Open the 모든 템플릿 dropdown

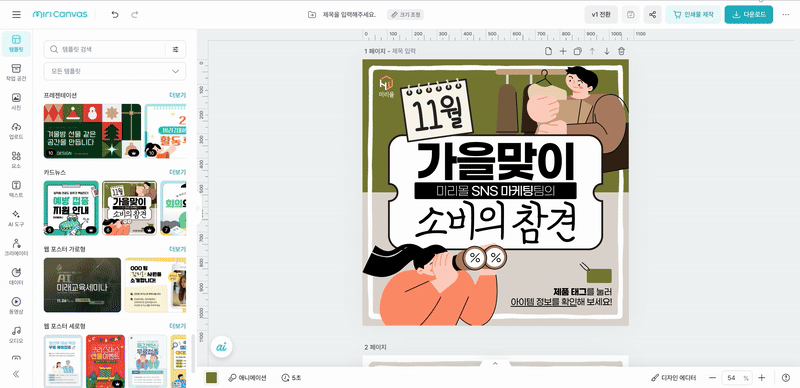115,71
